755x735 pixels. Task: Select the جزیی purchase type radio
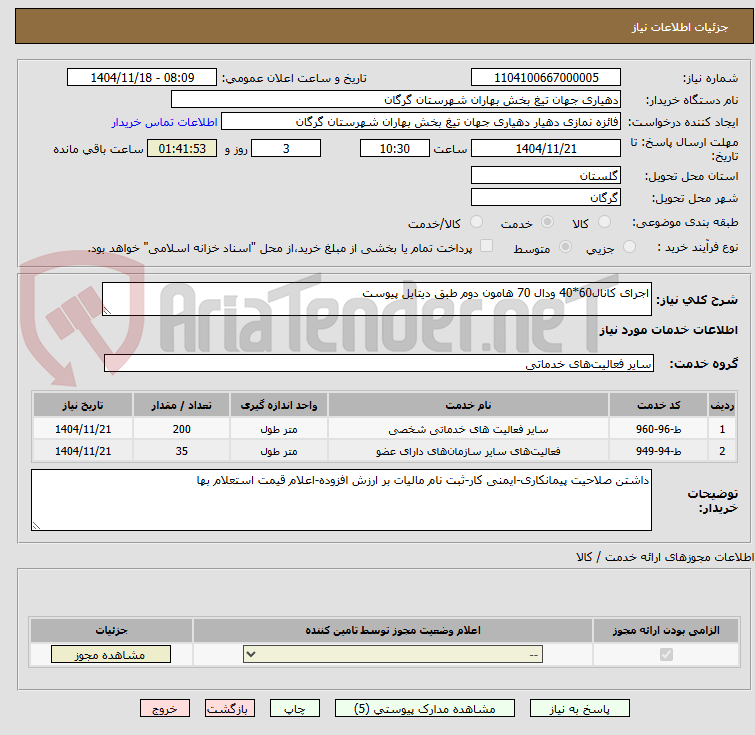(629, 247)
